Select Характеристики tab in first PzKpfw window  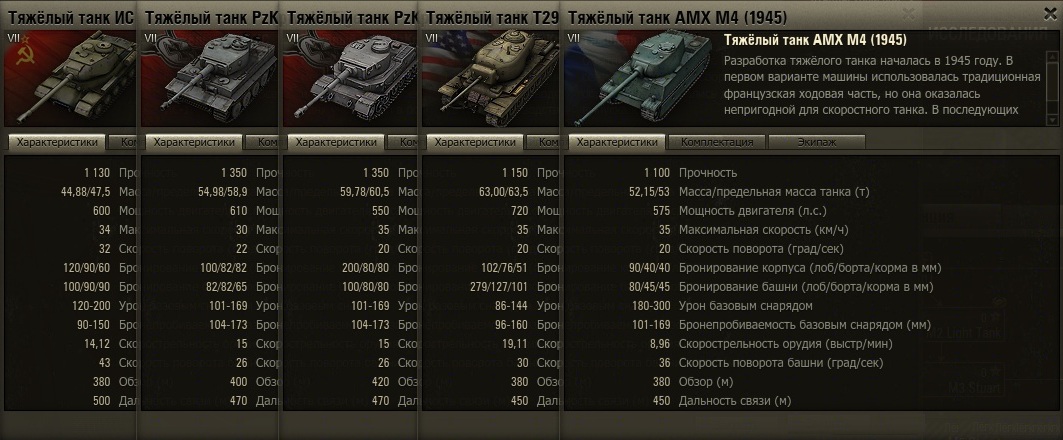tap(194, 142)
